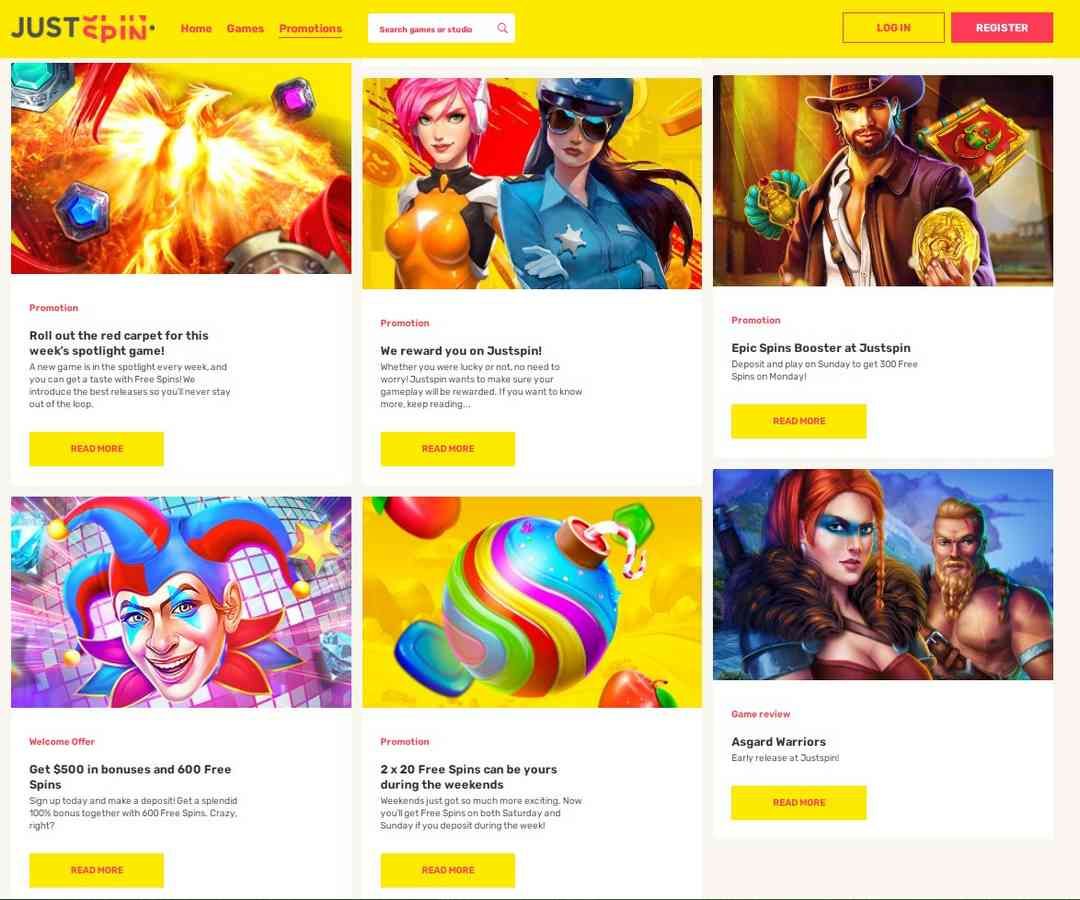Image resolution: width=1080 pixels, height=900 pixels.
Task: Open the phoenix spotlight game image
Action: pos(181,168)
